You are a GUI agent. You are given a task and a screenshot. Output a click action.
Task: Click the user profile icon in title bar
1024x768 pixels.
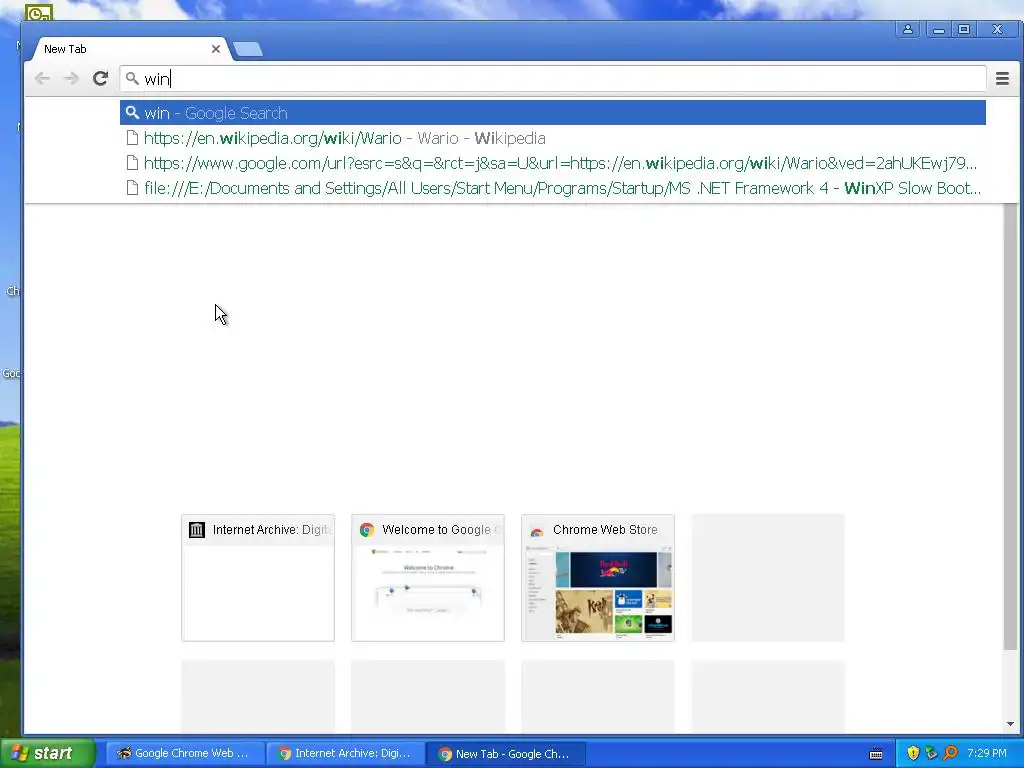(x=907, y=29)
